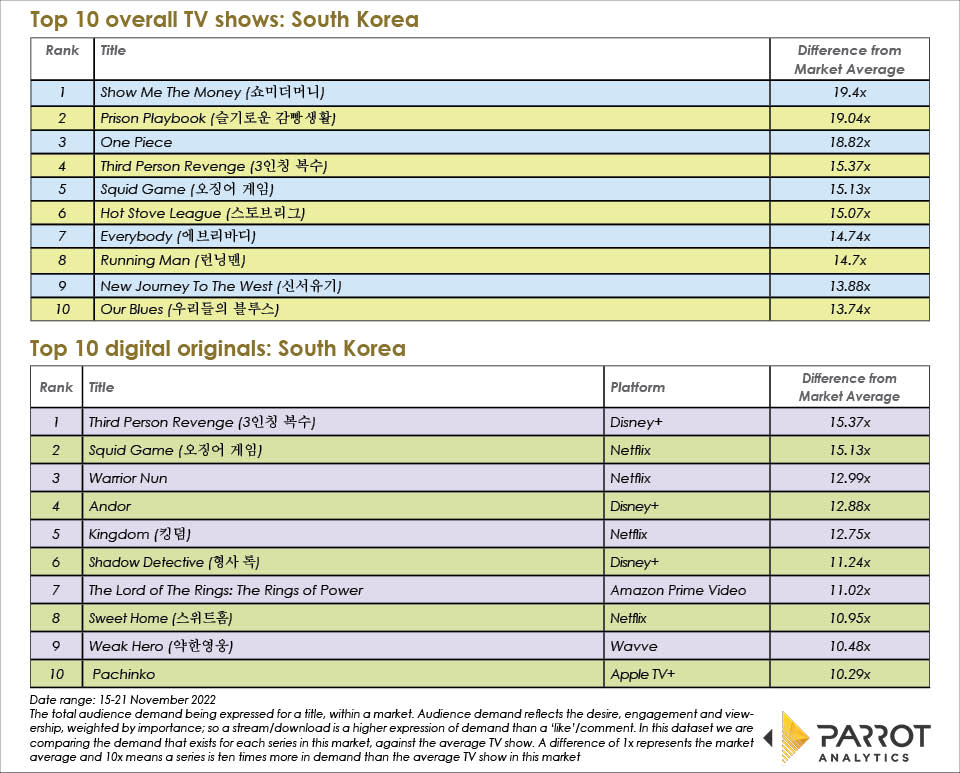Select the 12.88x value
The height and width of the screenshot is (773, 960).
tap(850, 506)
